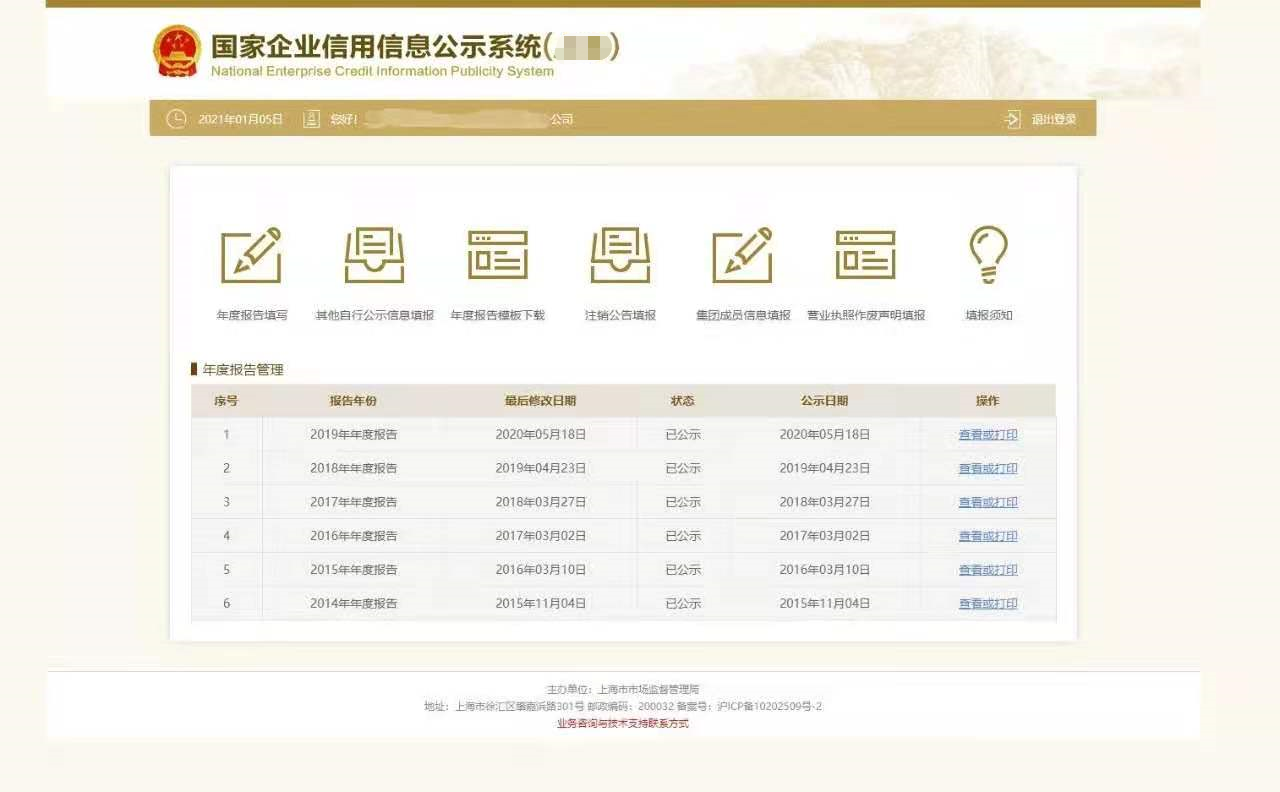
Task: Click the 2021年01月05日 date in header bar
Action: pyautogui.click(x=240, y=119)
